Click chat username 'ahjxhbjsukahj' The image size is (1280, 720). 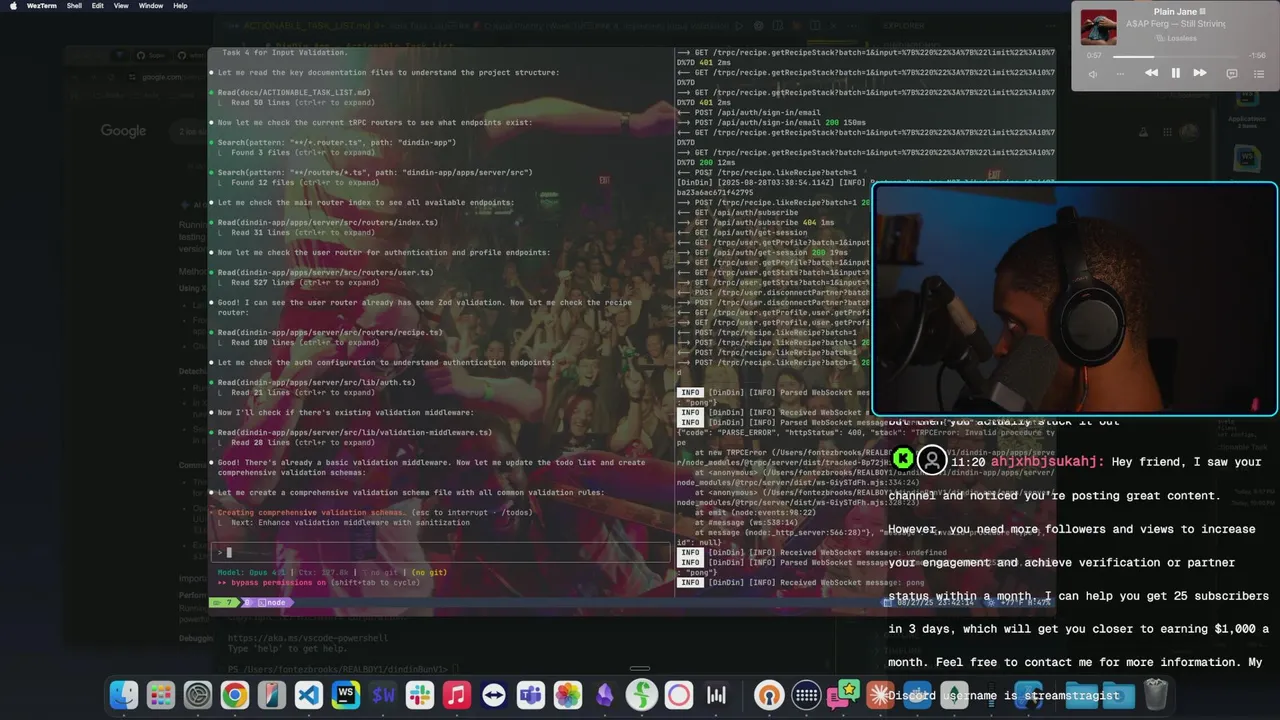[x=1047, y=462]
